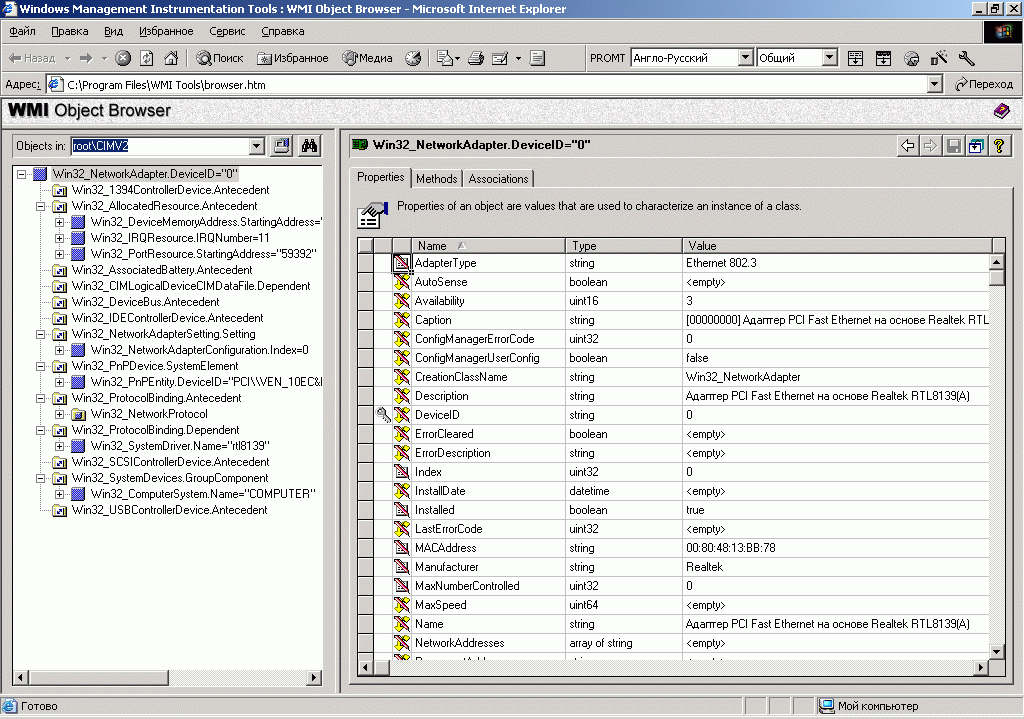Click the PROMT globe icon
This screenshot has width=1024, height=719.
tap(912, 58)
